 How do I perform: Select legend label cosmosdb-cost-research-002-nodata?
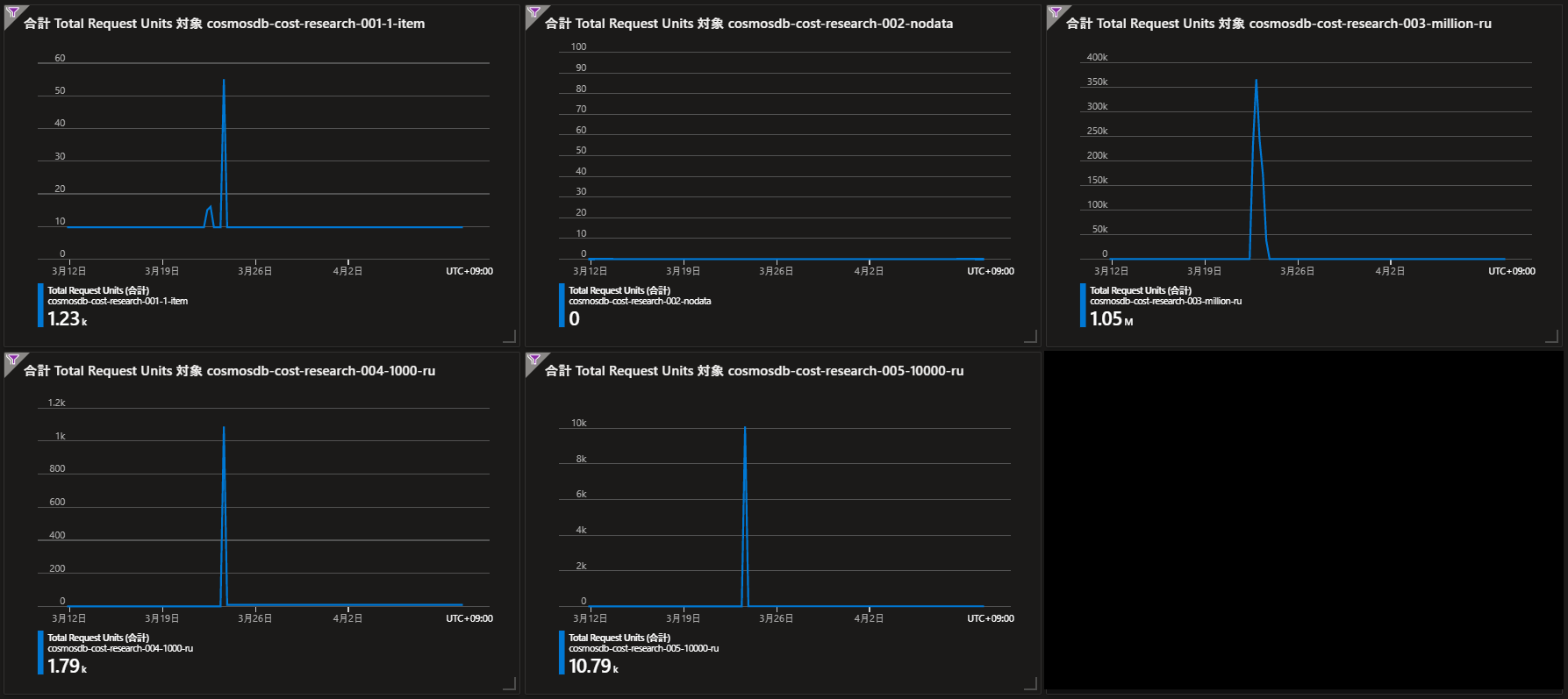pyautogui.click(x=640, y=302)
